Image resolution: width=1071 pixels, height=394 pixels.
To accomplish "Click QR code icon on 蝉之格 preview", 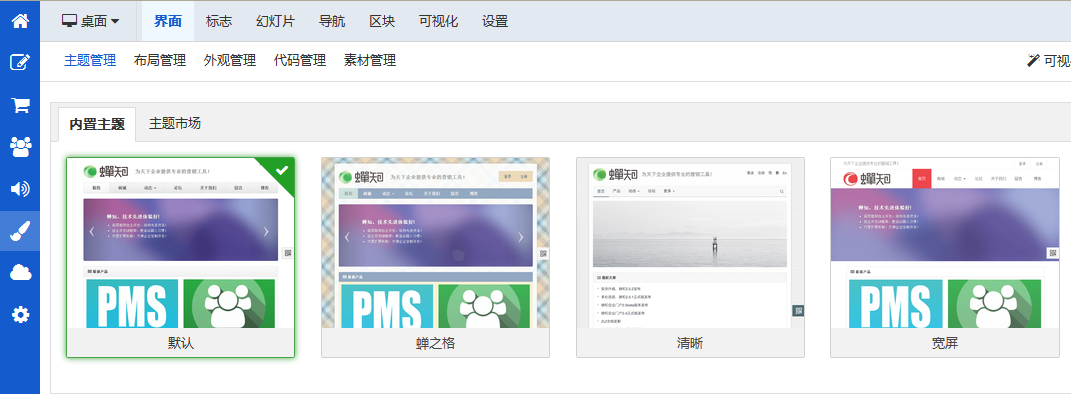I will (544, 253).
